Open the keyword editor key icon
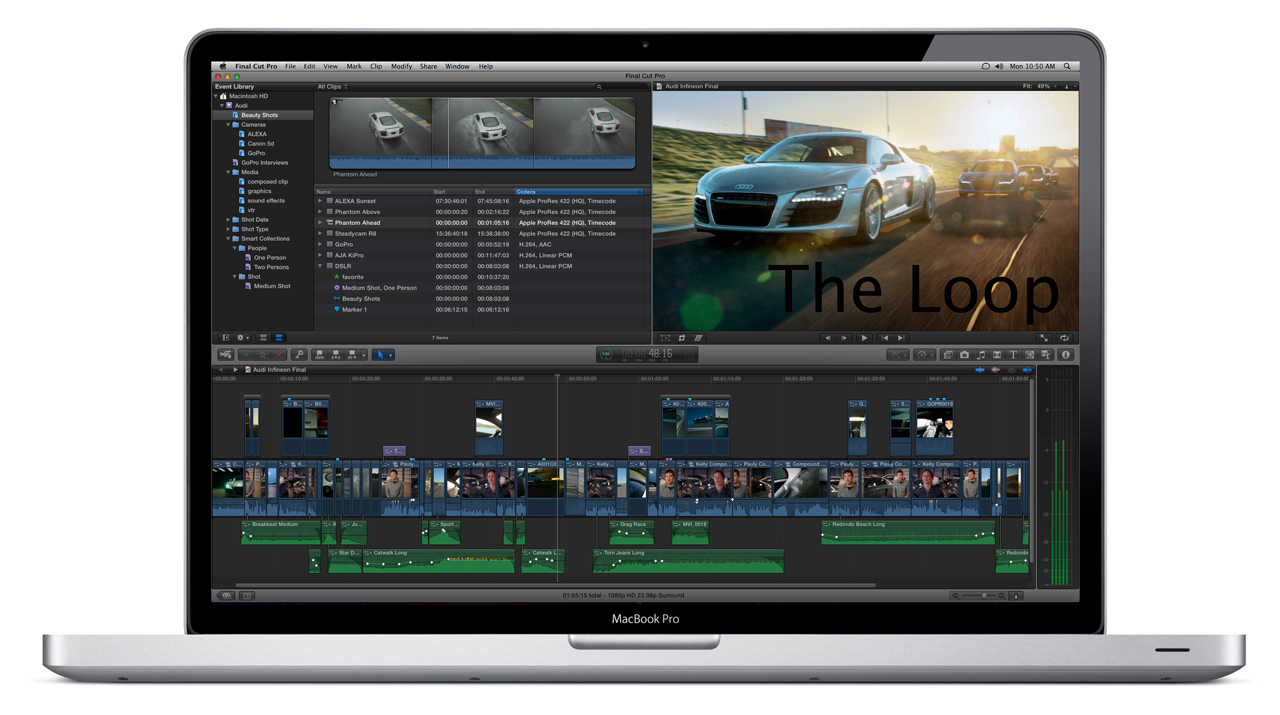This screenshot has height=715, width=1280. coord(299,355)
